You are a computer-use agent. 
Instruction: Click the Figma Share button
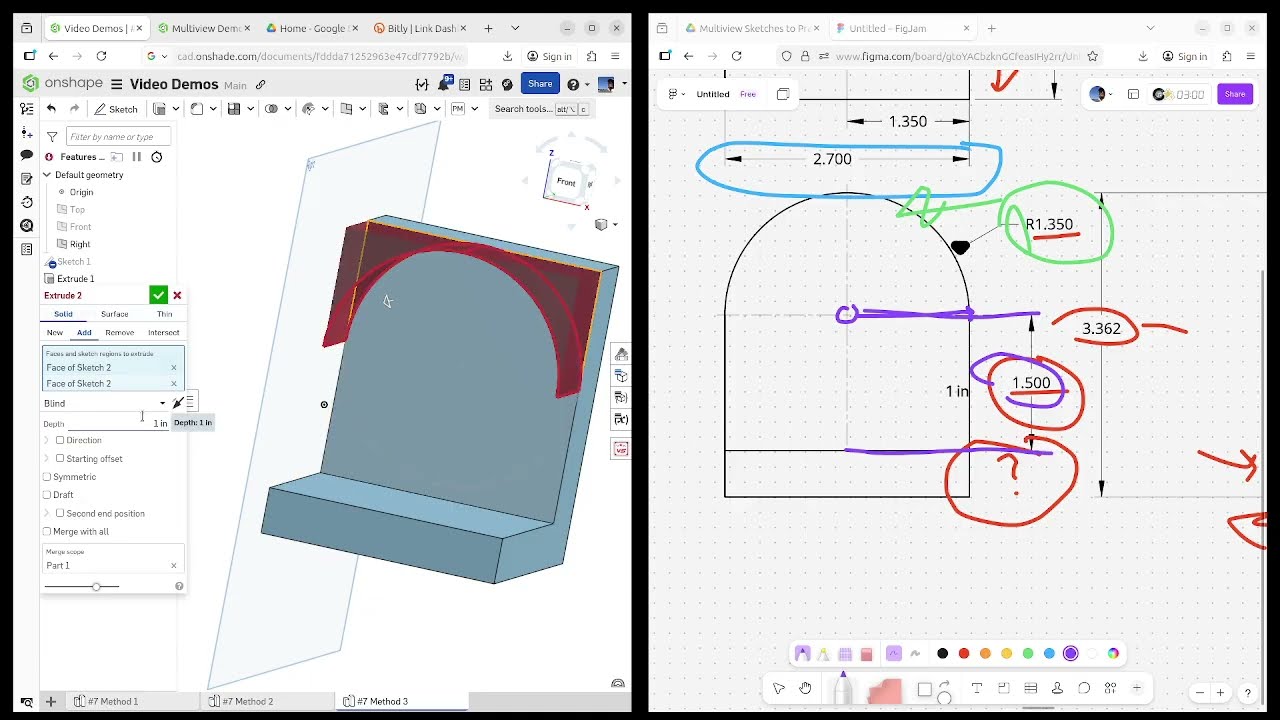pyautogui.click(x=1235, y=94)
